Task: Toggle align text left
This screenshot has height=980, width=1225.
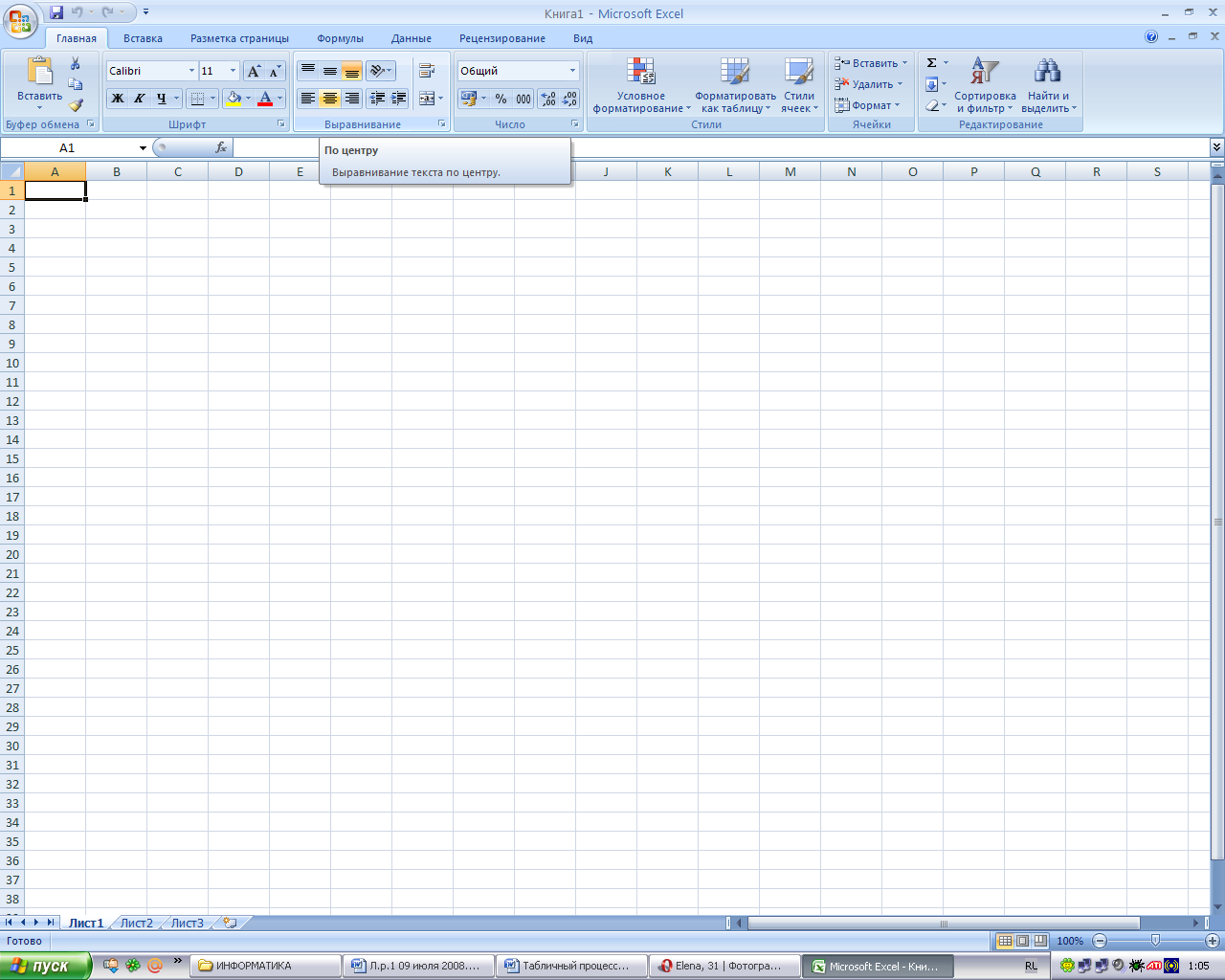Action: [x=307, y=98]
